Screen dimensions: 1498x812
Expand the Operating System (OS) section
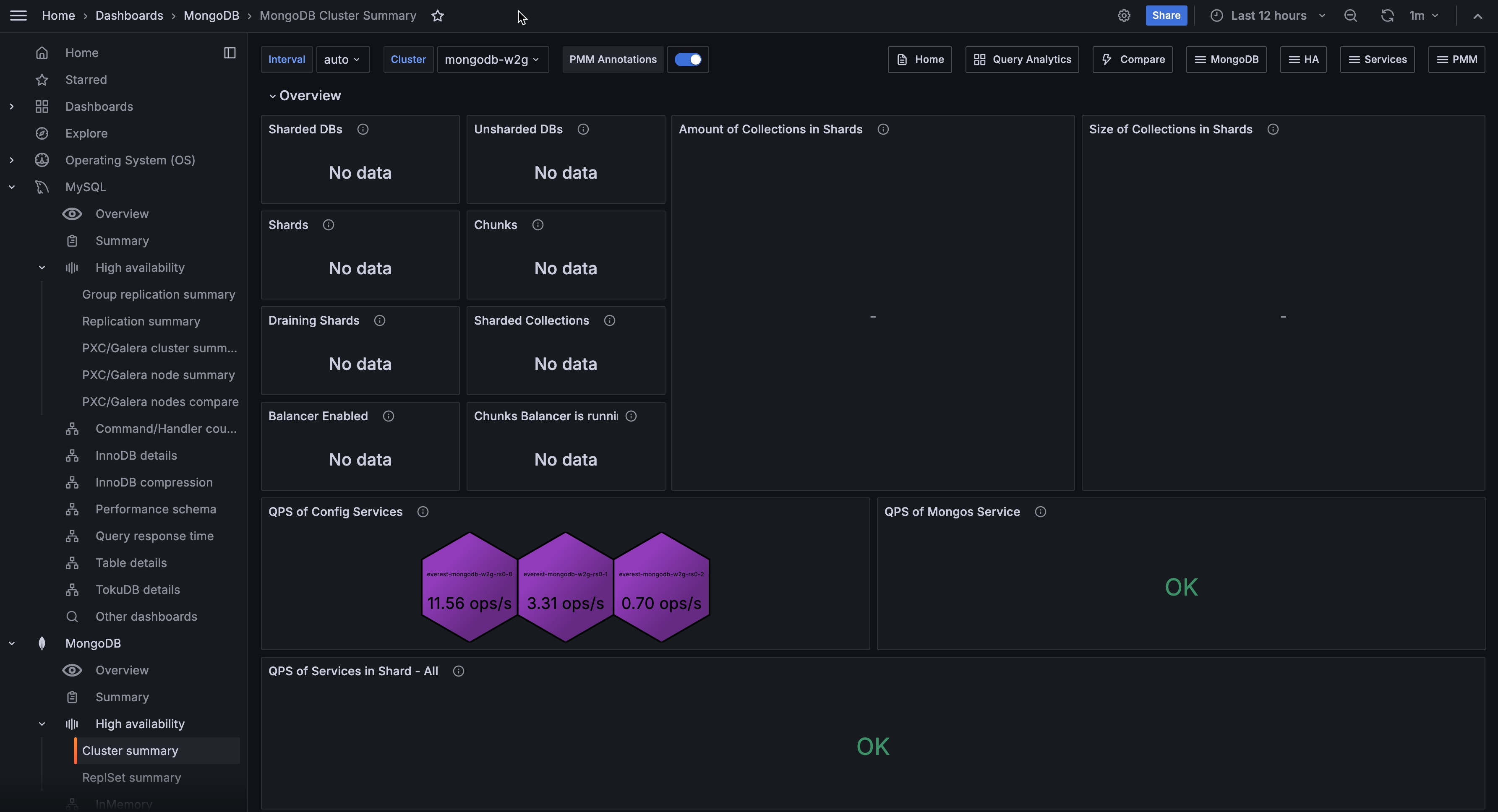click(12, 160)
